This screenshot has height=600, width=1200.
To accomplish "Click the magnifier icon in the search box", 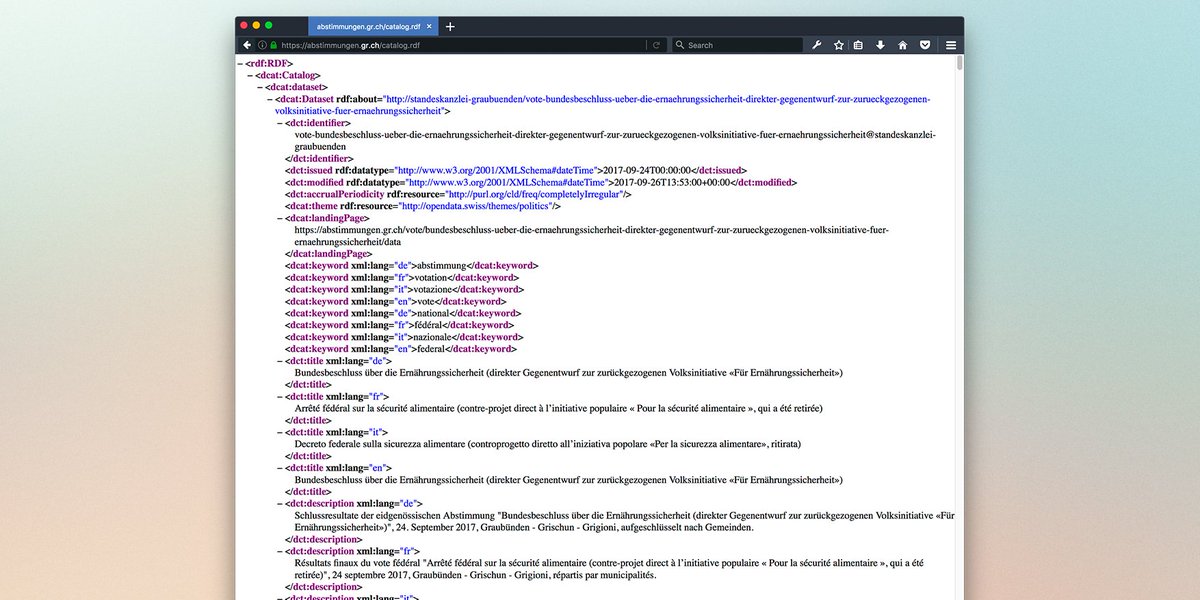I will pyautogui.click(x=680, y=45).
